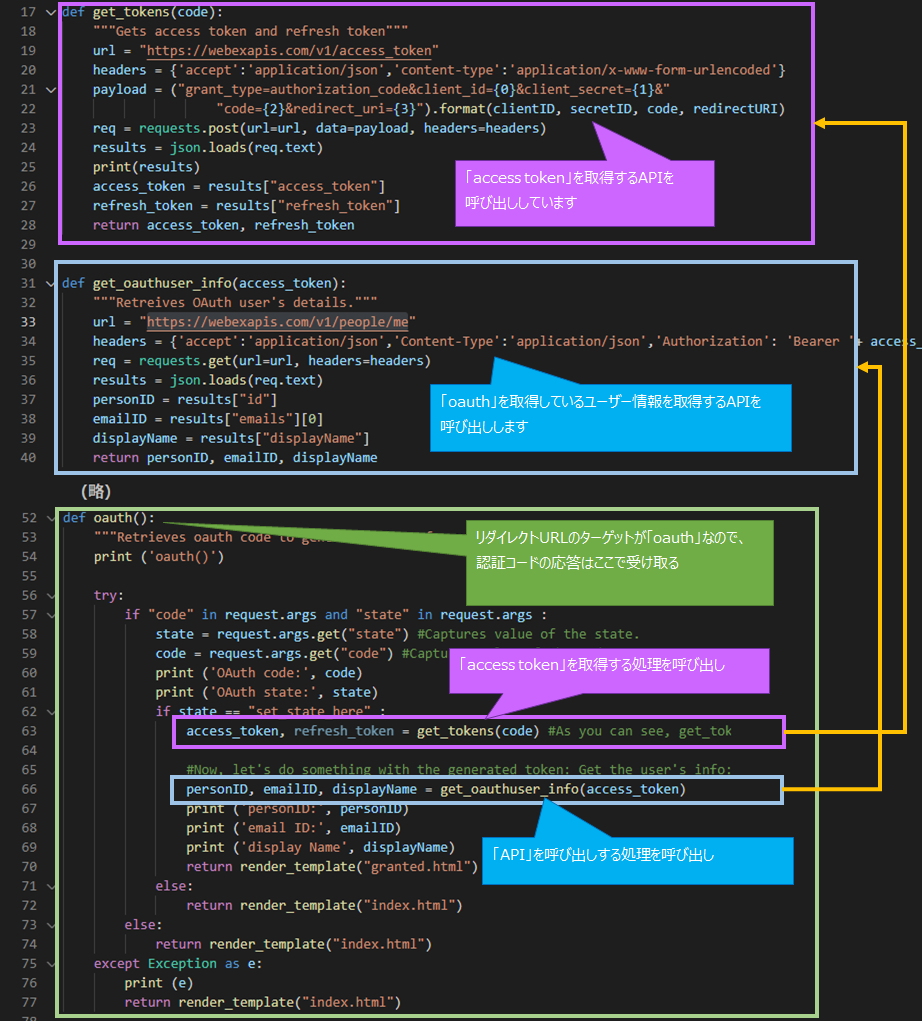Select the blue callout below the headers line
The image size is (922, 1021).
coord(610,415)
